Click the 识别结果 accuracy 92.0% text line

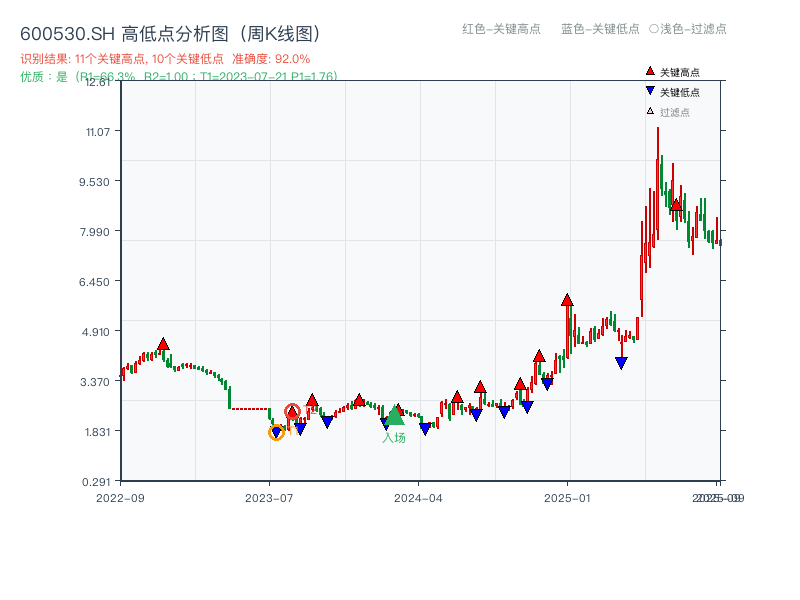[x=165, y=59]
